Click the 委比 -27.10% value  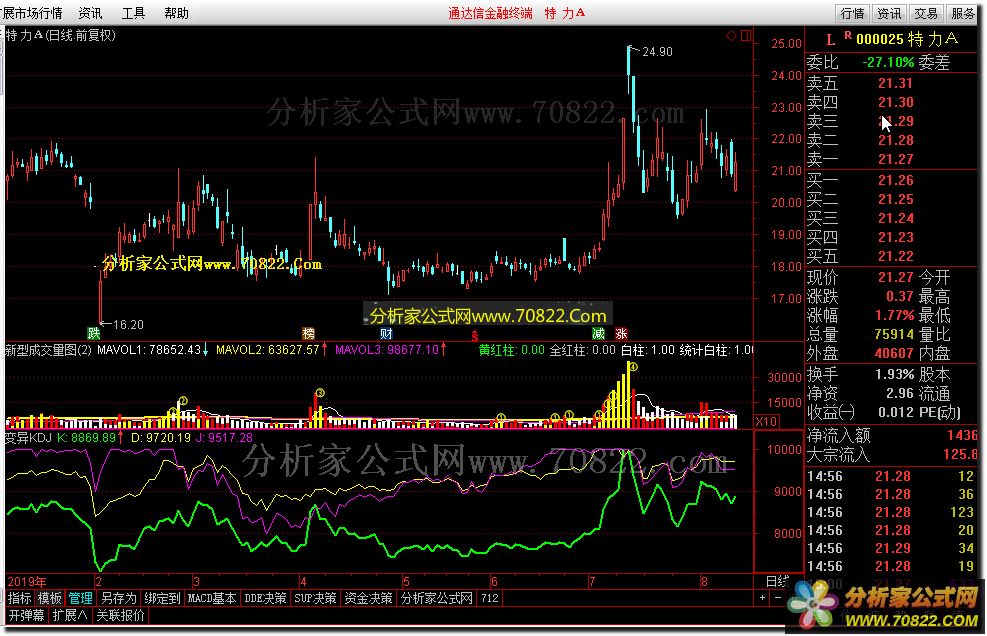pos(888,62)
